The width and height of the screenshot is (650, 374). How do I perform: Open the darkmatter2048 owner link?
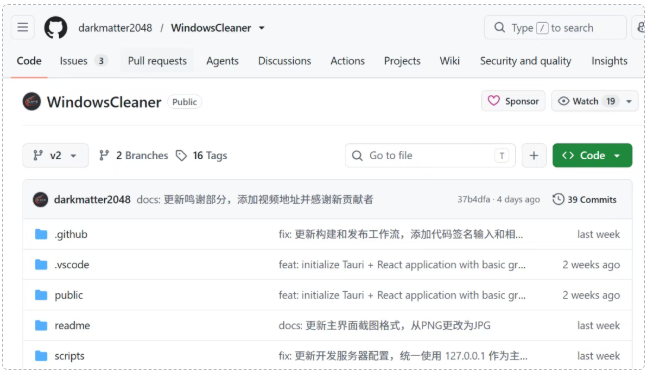115,28
